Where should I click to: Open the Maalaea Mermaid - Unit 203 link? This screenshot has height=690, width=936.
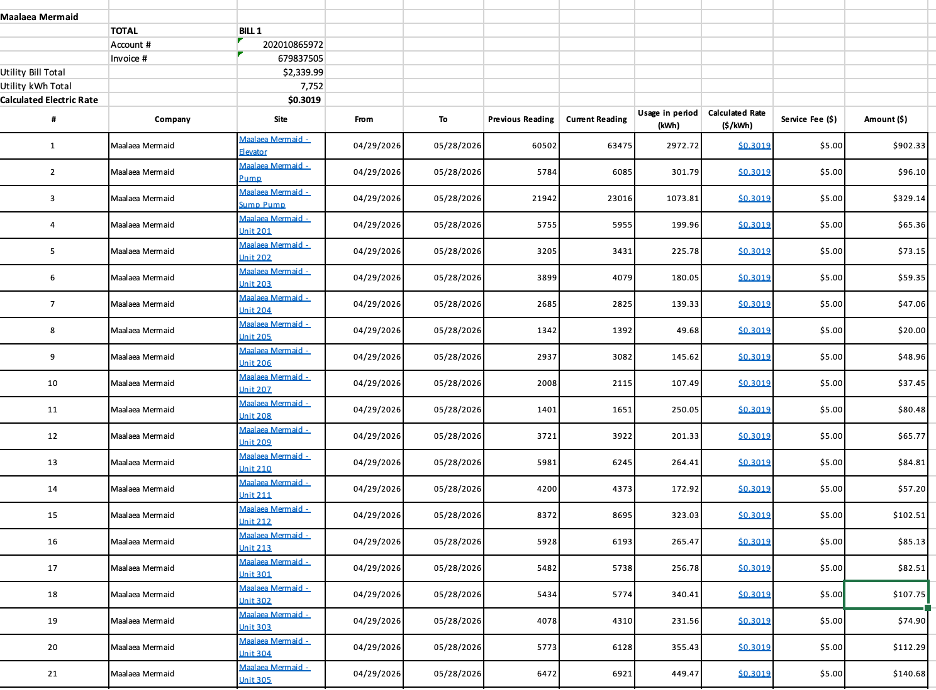pos(275,278)
